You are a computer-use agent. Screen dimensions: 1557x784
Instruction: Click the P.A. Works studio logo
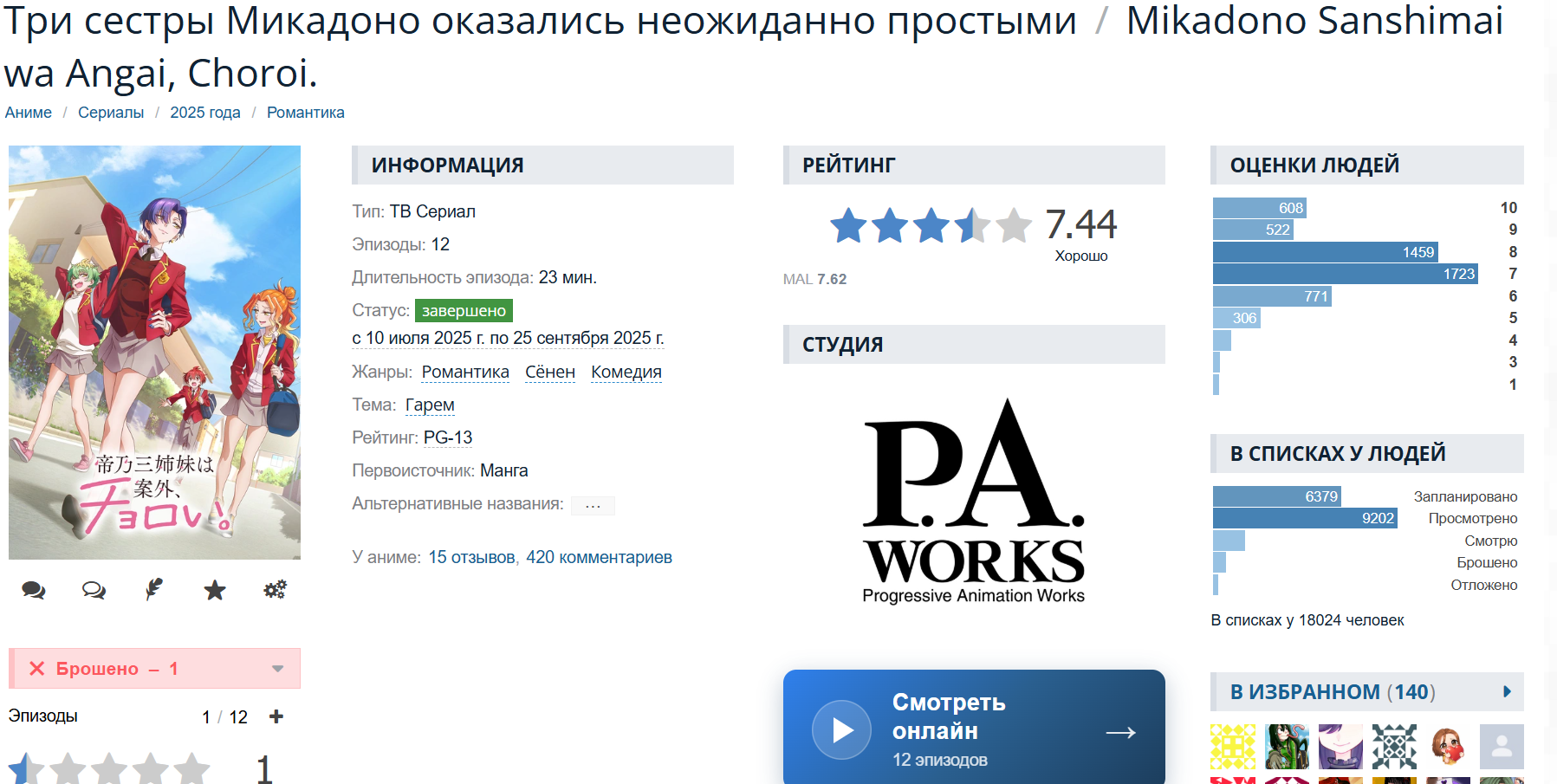[x=974, y=501]
